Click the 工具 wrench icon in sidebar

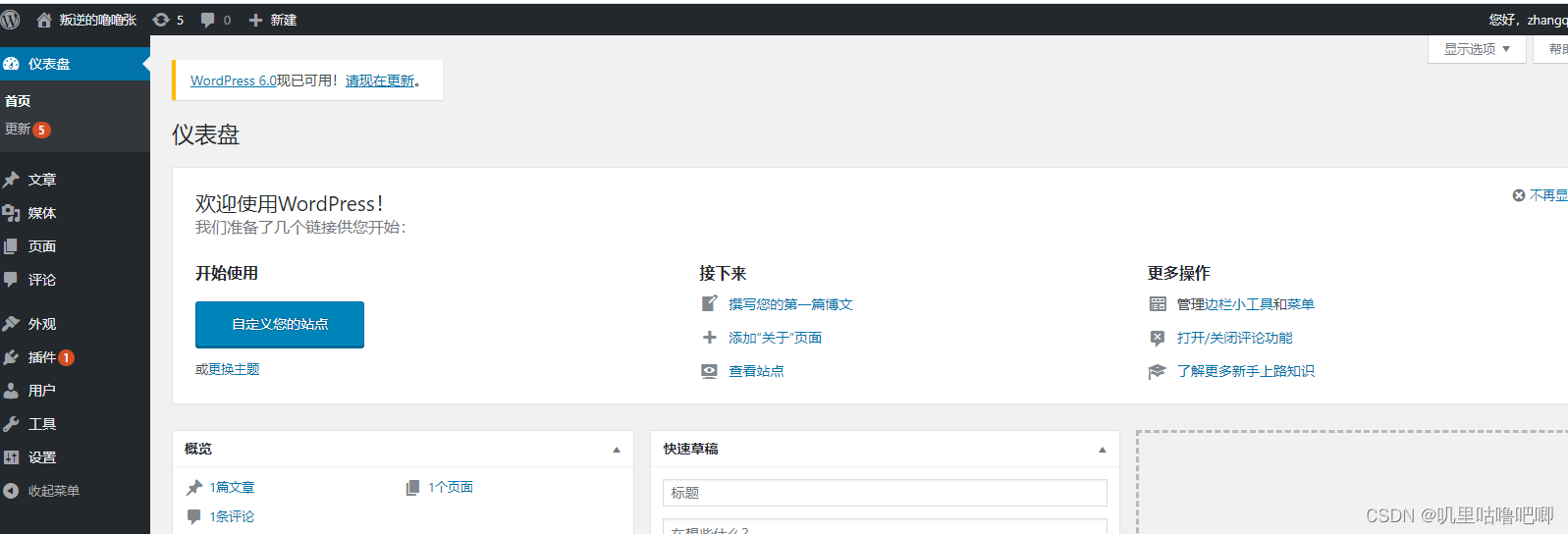coord(12,424)
